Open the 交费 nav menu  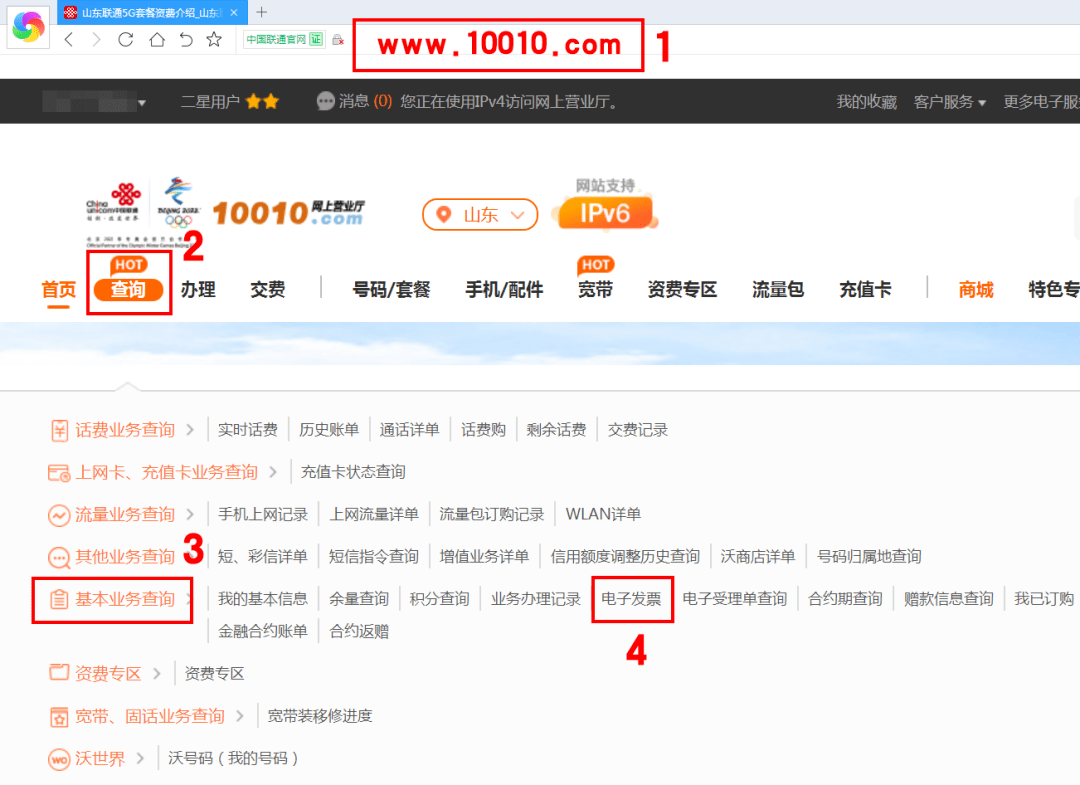pos(268,289)
